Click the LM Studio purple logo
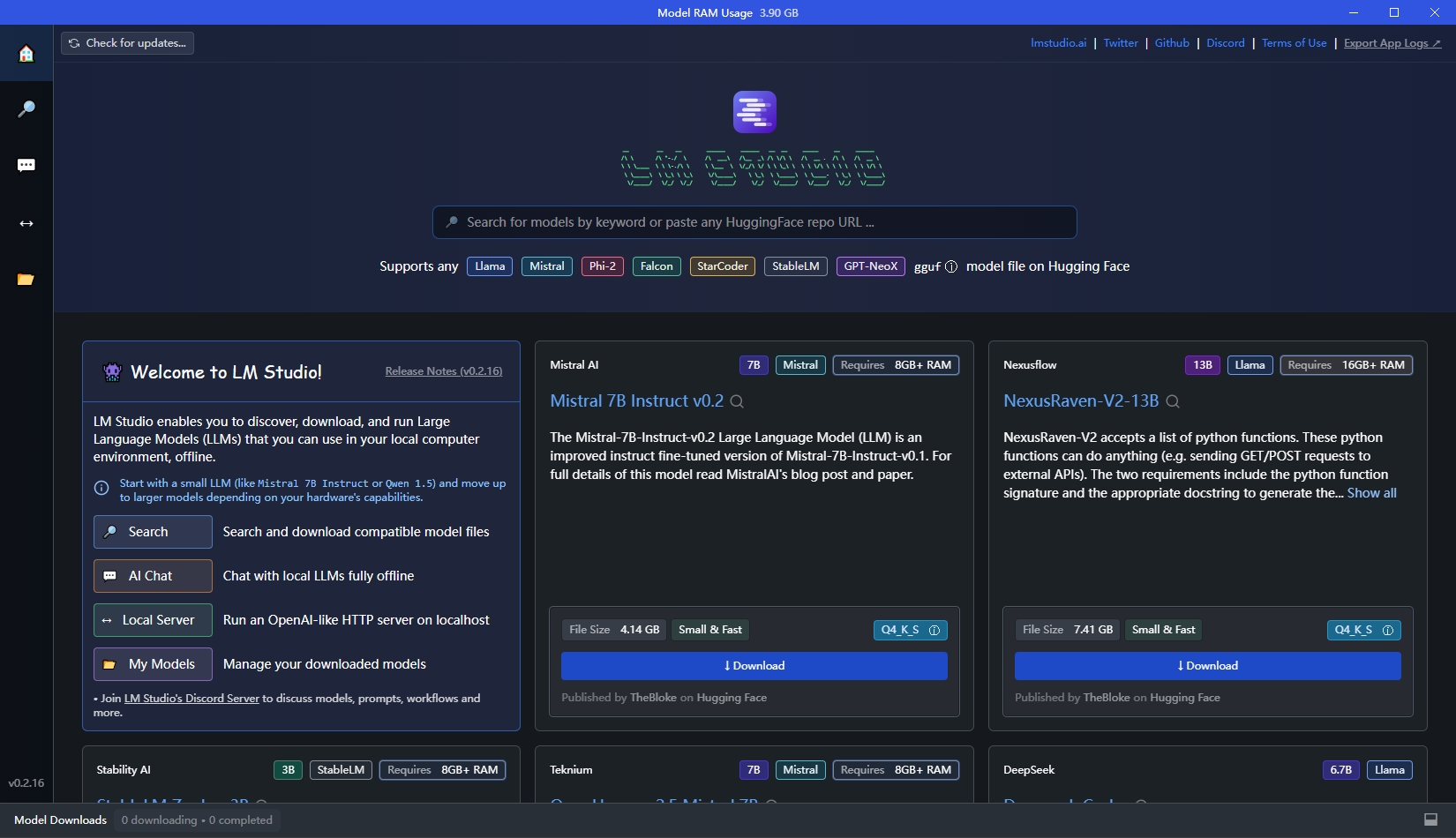Image resolution: width=1456 pixels, height=838 pixels. pos(754,112)
